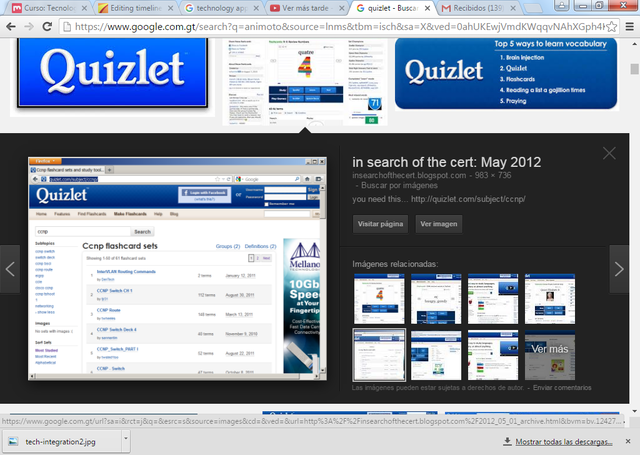This screenshot has height=455, width=640.
Task: Select the Top 5 ways to learn vocabulary image
Action: coord(507,74)
